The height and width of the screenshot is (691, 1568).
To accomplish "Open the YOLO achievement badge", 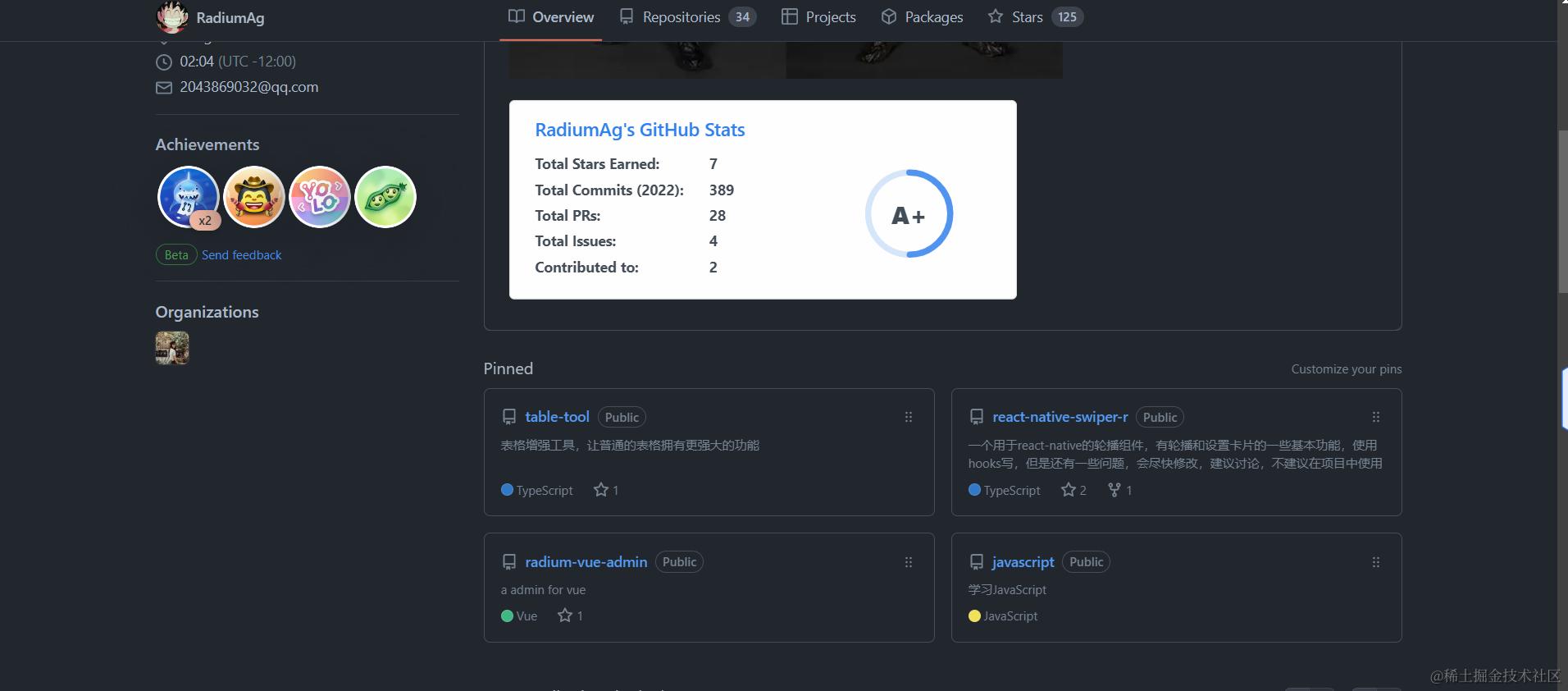I will 320,197.
